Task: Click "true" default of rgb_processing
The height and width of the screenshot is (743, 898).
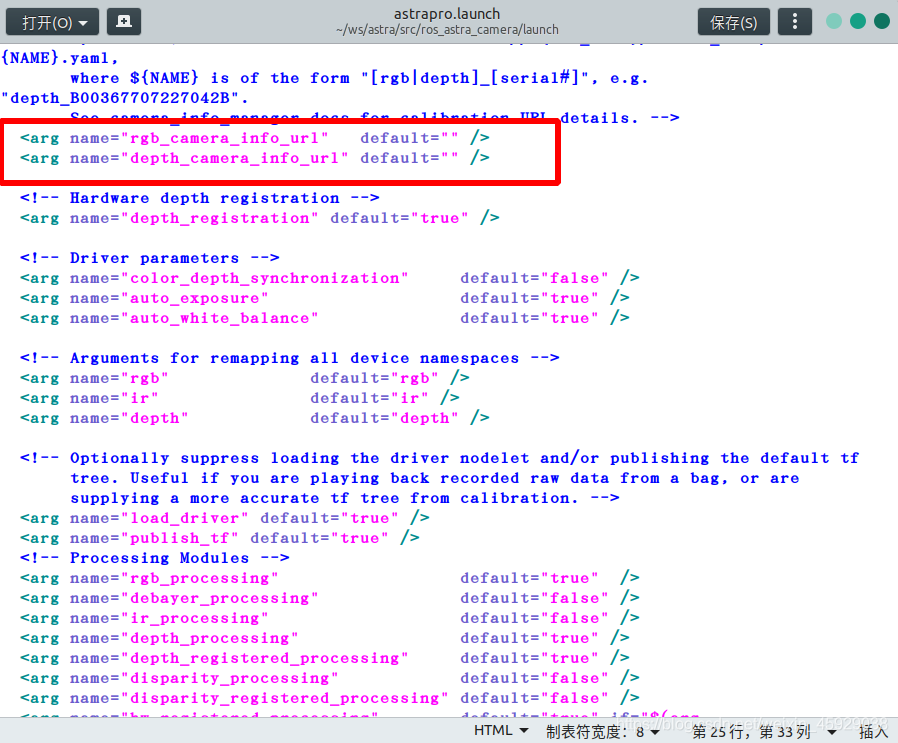Action: pos(569,578)
